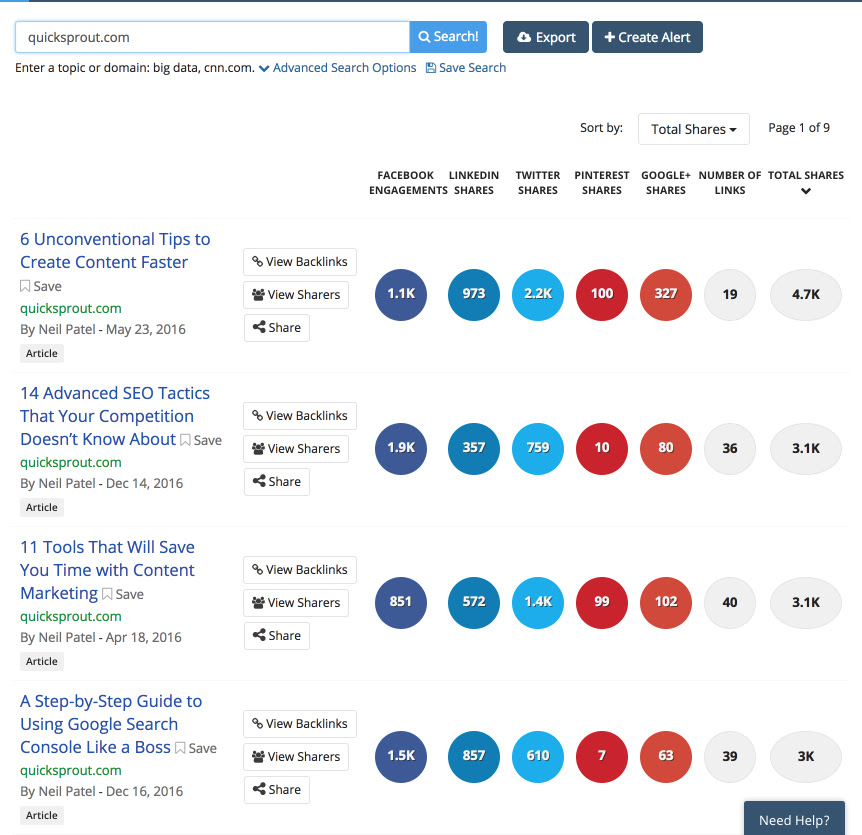Click the Facebook Engagements column header

pos(408,183)
